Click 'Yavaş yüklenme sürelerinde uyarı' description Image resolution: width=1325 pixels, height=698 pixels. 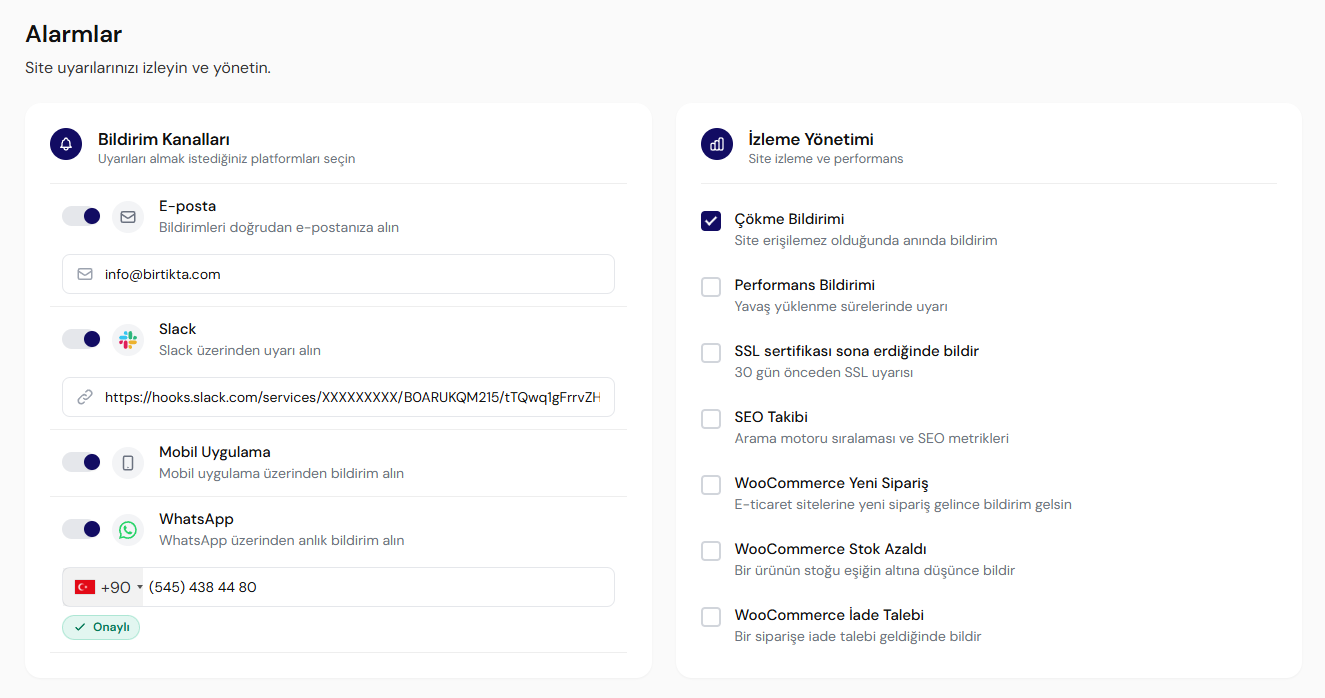841,307
